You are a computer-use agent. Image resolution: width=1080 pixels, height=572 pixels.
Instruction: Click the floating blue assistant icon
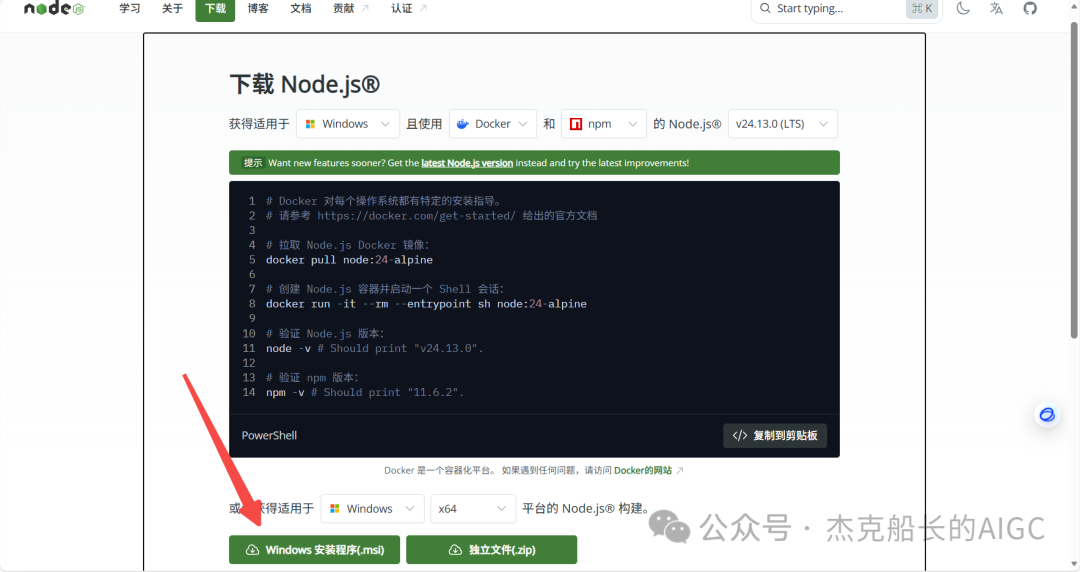(1047, 414)
